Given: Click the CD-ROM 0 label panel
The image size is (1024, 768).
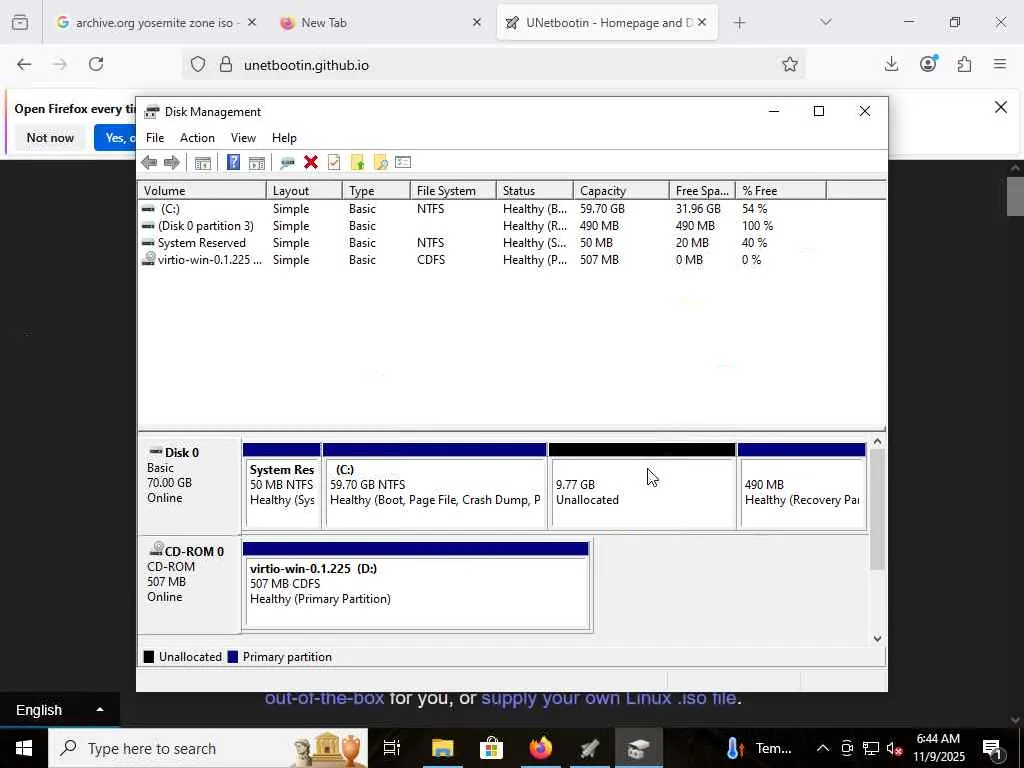Looking at the screenshot, I should coord(189,585).
